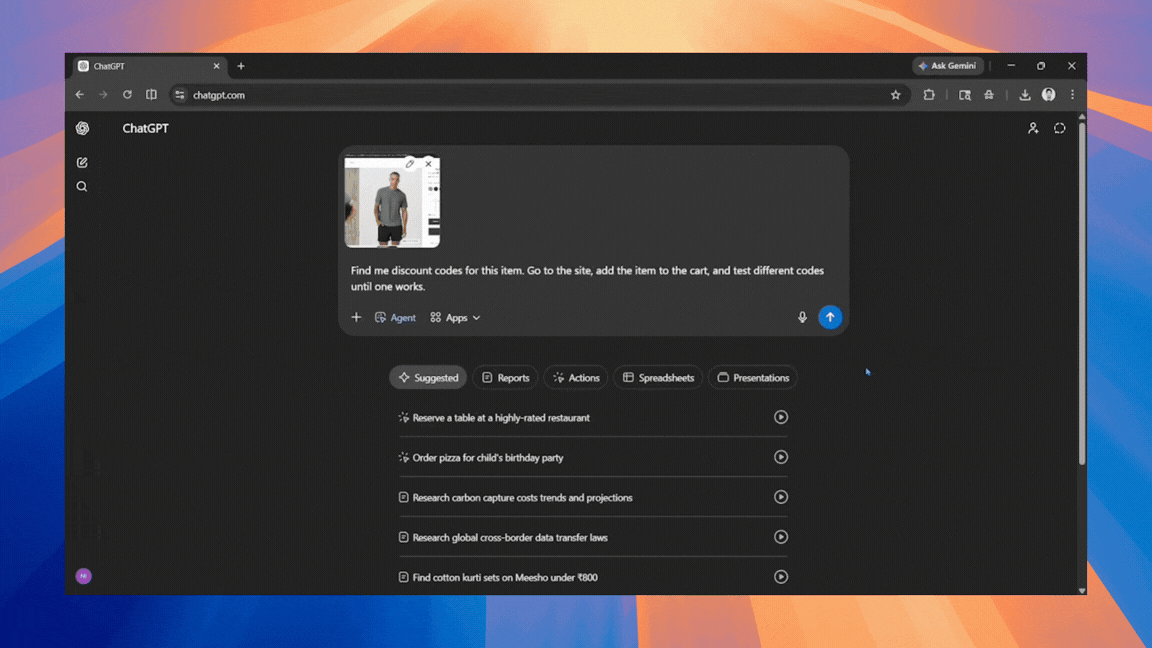Screen dimensions: 1152x648
Task: Open the new chat compose icon
Action: (82, 162)
